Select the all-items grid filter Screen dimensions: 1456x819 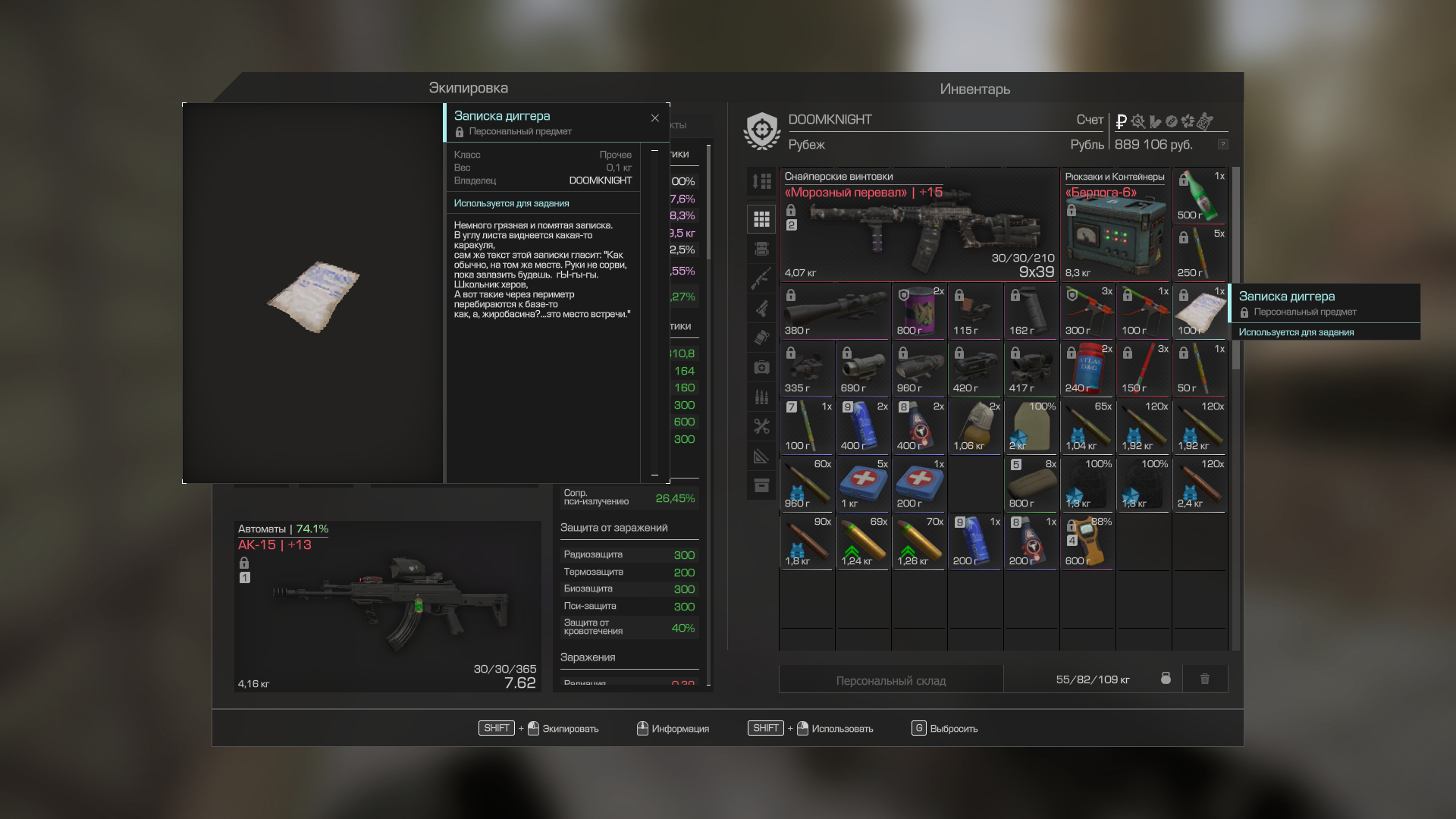pyautogui.click(x=761, y=219)
